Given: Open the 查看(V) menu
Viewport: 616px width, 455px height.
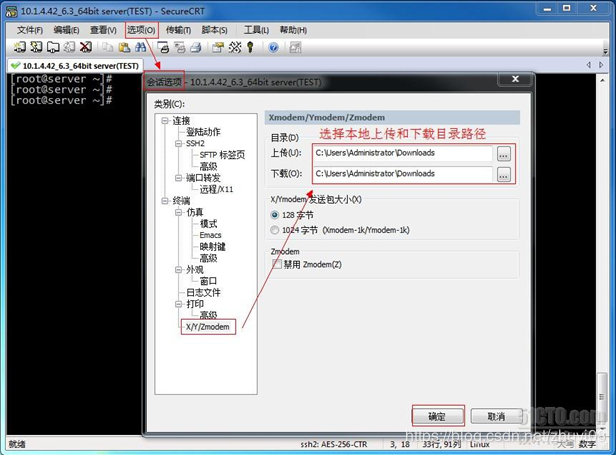Looking at the screenshot, I should [103, 30].
